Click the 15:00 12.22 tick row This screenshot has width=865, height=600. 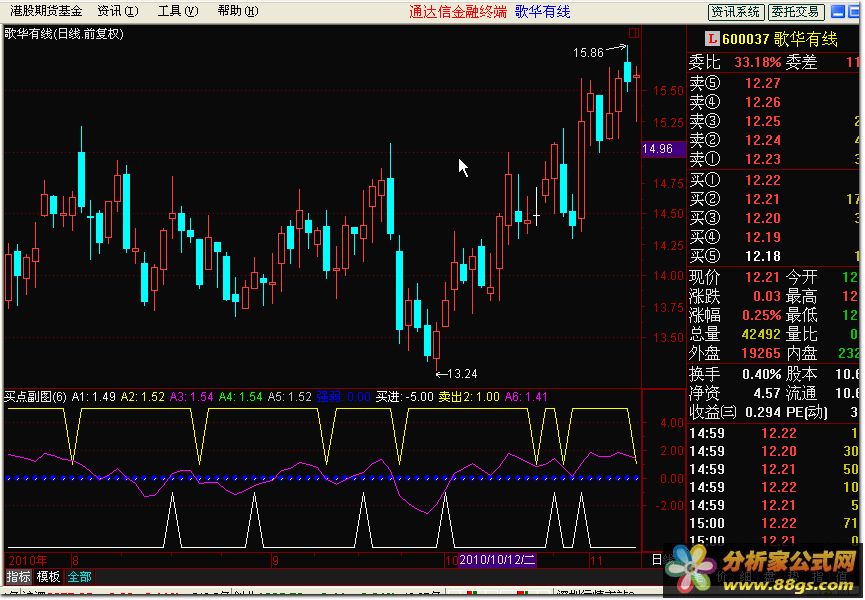pos(774,523)
